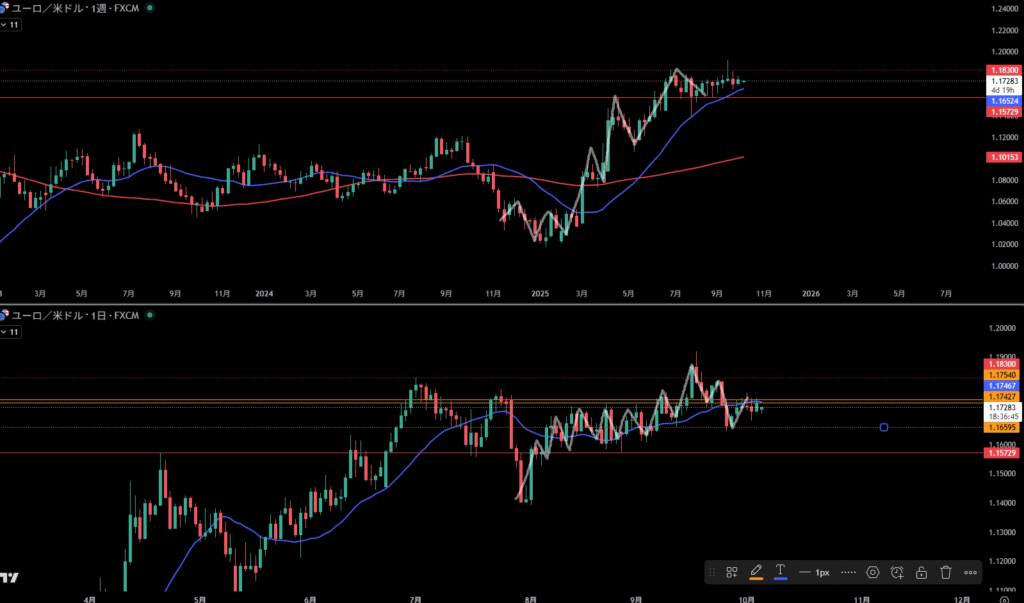Screen dimensions: 1024x603
Task: Select the text color T icon
Action: click(x=780, y=571)
